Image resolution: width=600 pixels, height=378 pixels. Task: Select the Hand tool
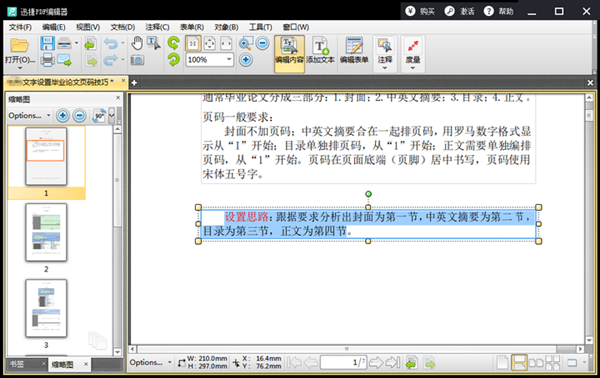click(137, 43)
